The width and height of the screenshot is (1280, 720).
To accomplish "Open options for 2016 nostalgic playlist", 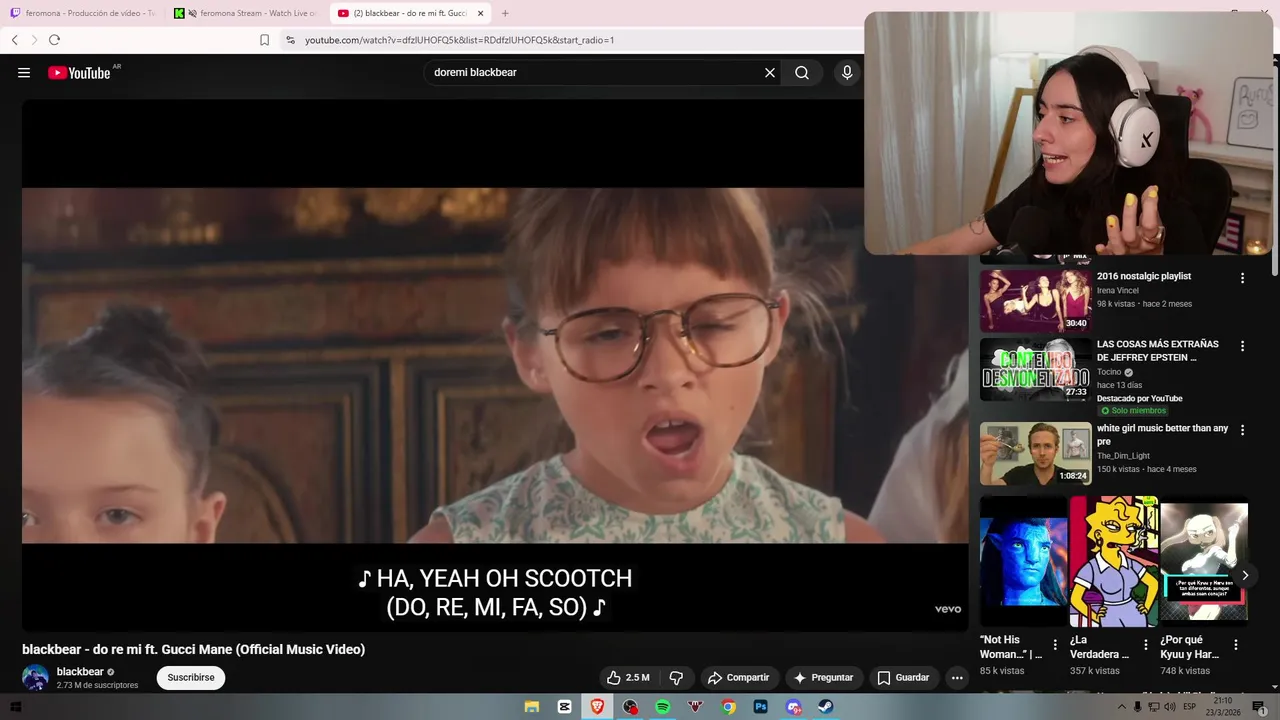I will point(1243,278).
